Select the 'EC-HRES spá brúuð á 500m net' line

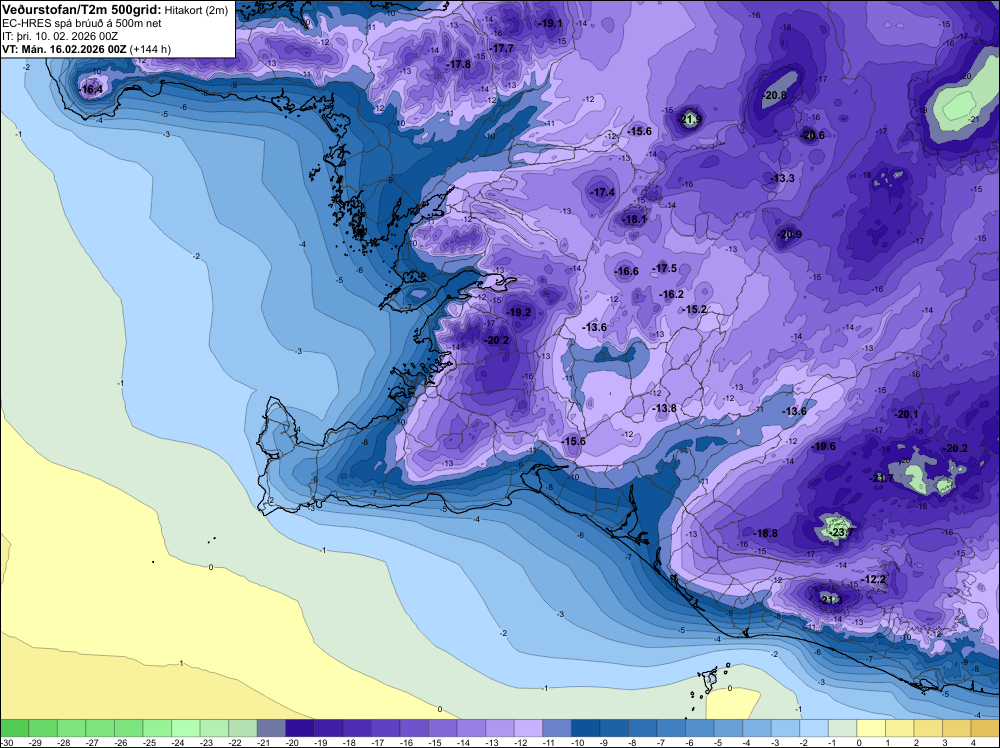pyautogui.click(x=82, y=24)
